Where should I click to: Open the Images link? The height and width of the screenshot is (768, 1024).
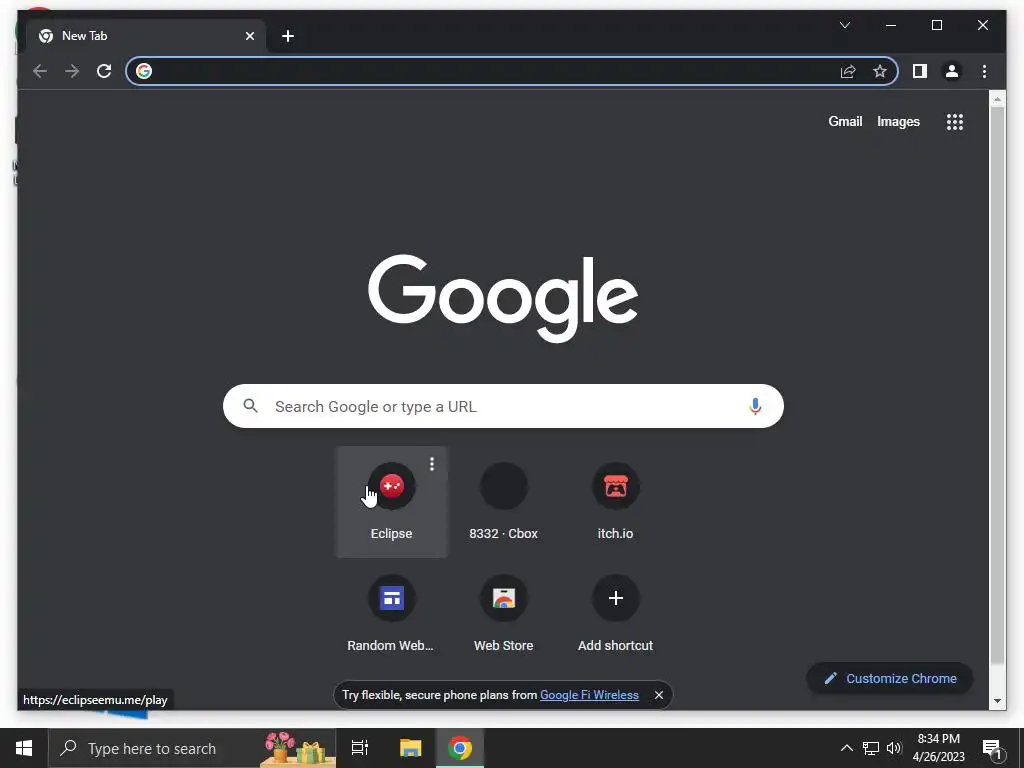pos(898,121)
